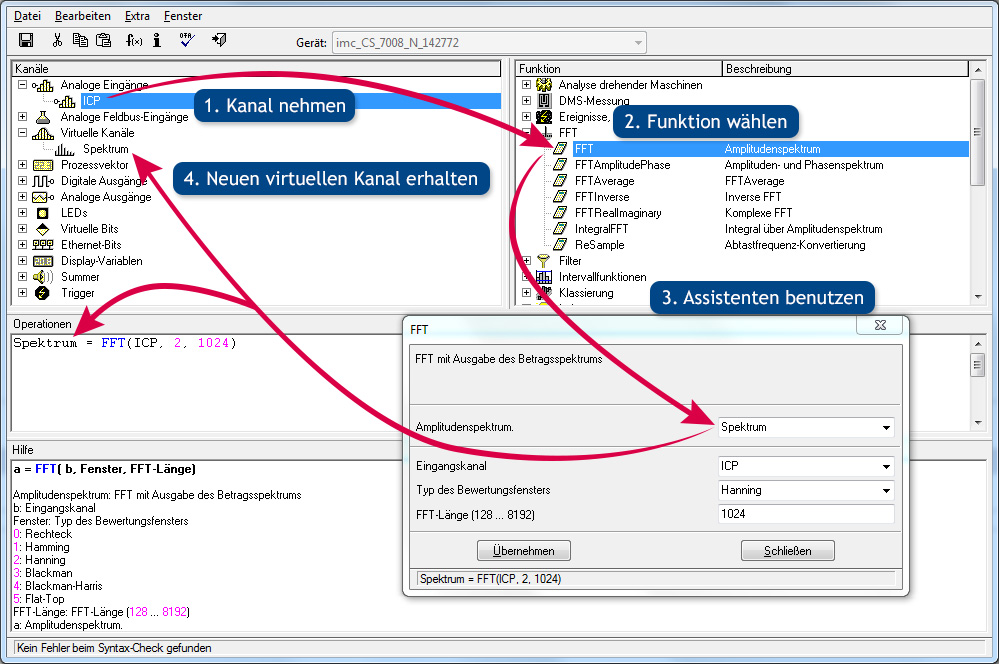Click the Save disk icon in toolbar
The width and height of the screenshot is (999, 664).
[x=26, y=41]
